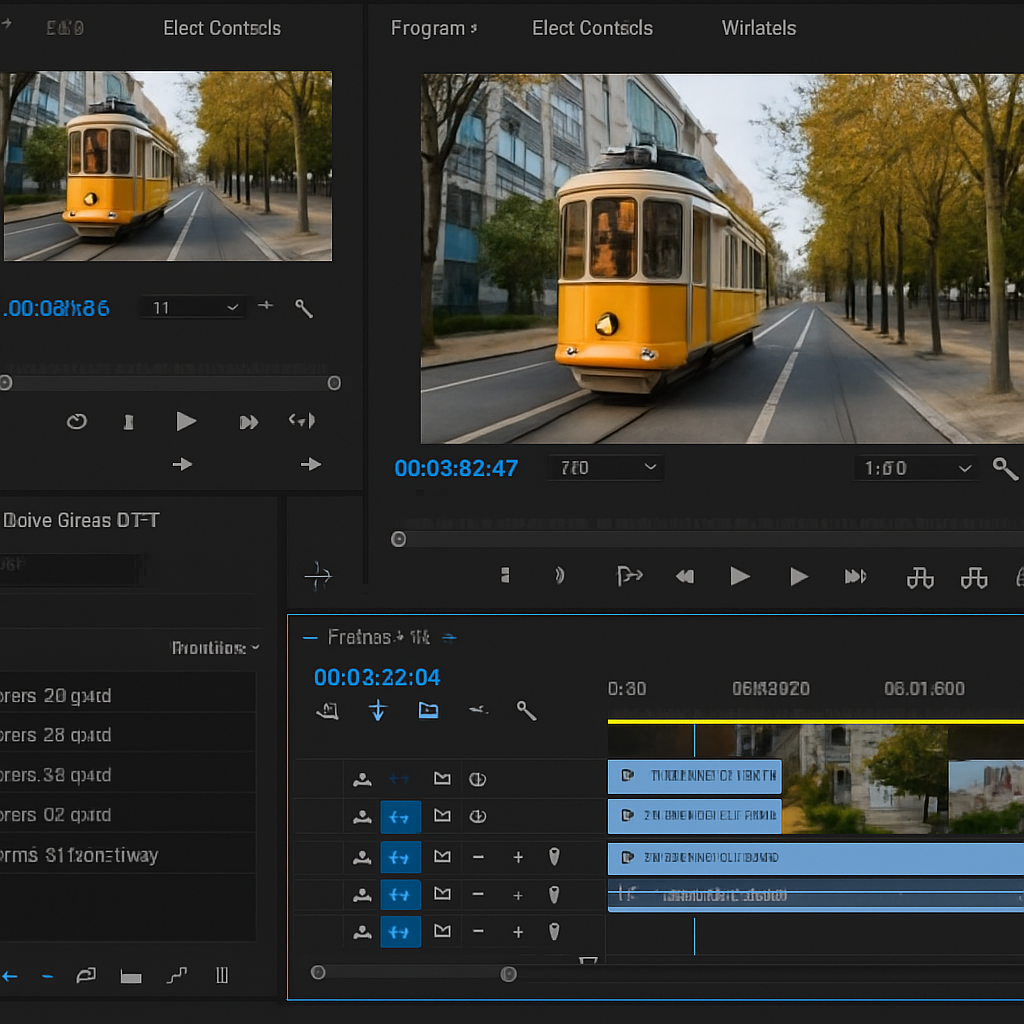Click the timeline zoom scroll handle
Image resolution: width=1024 pixels, height=1024 pixels.
(508, 973)
